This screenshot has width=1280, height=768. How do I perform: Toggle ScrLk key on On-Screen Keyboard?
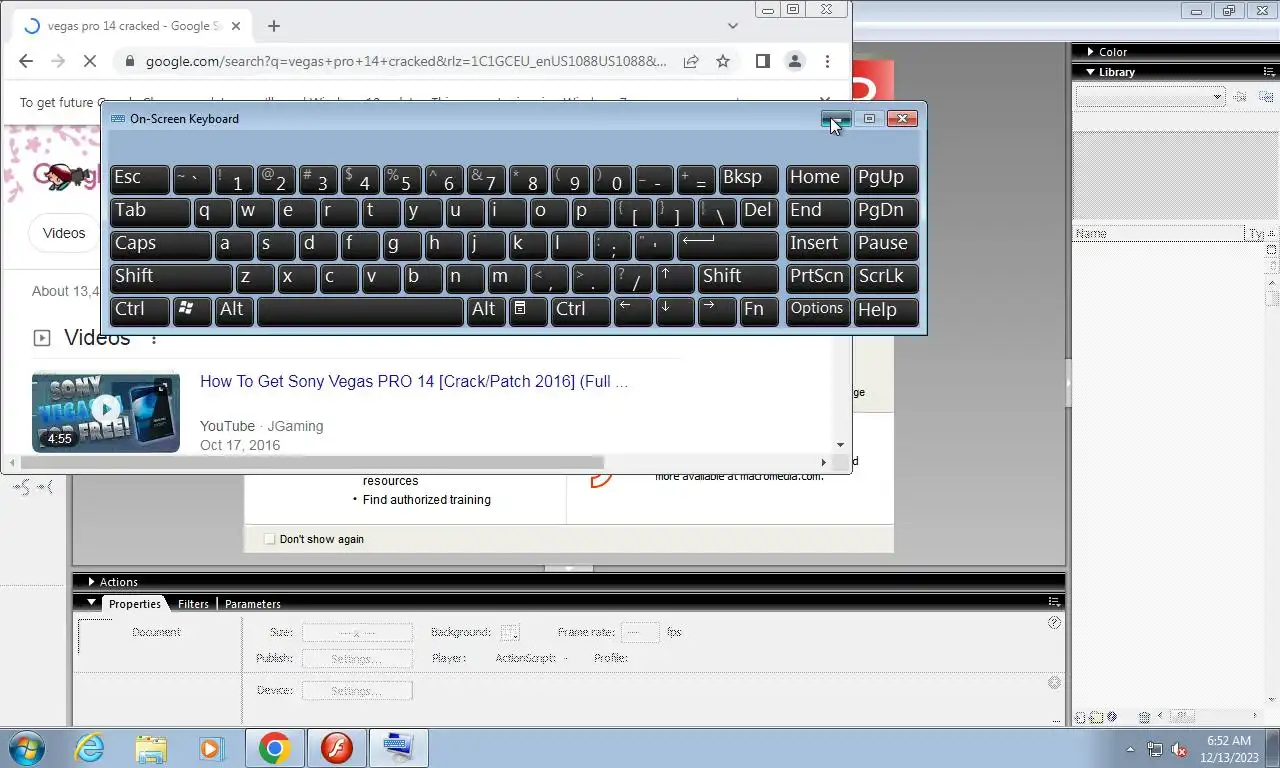coord(886,277)
